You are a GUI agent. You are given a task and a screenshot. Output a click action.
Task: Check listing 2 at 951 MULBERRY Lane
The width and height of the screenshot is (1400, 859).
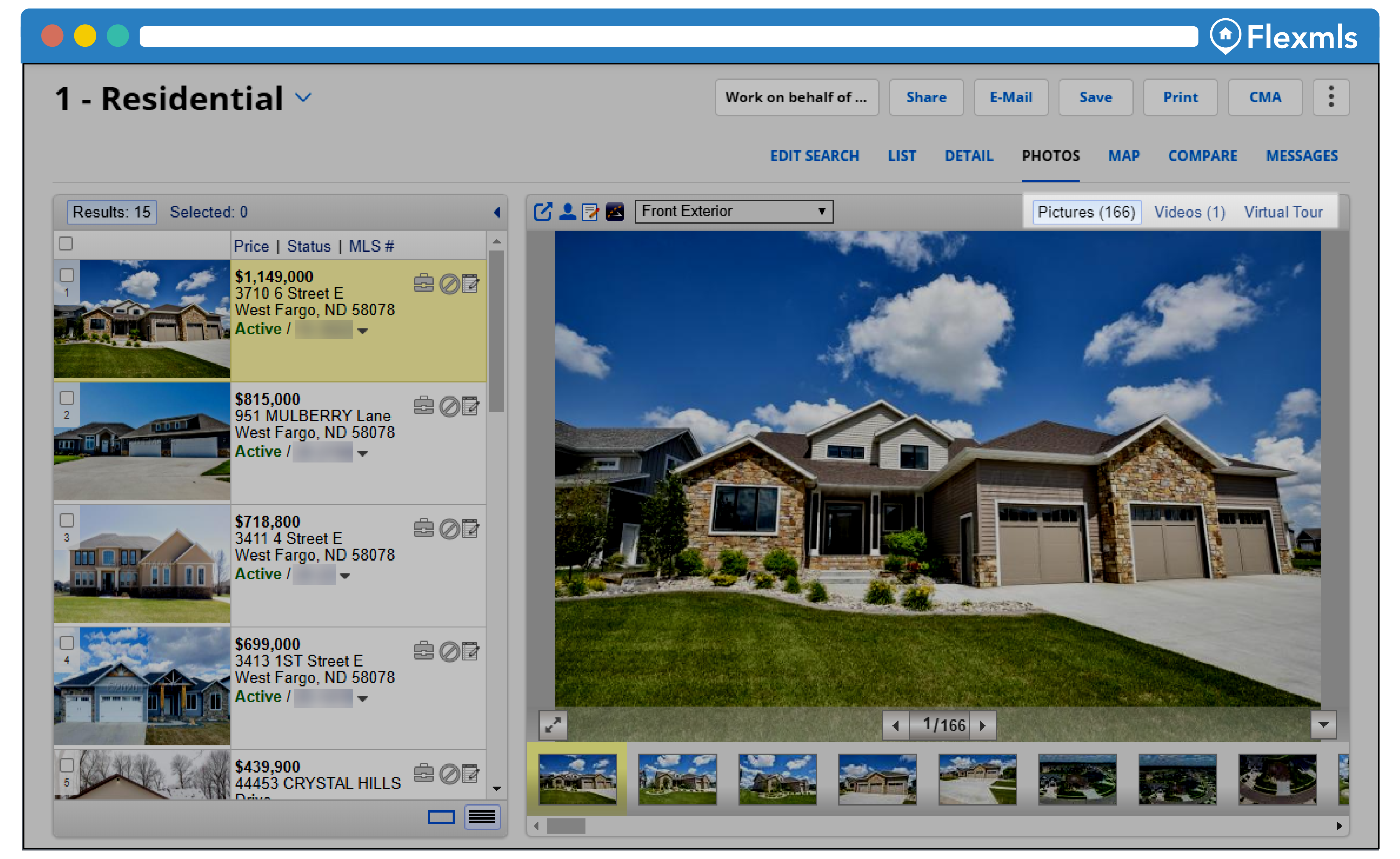(x=67, y=398)
